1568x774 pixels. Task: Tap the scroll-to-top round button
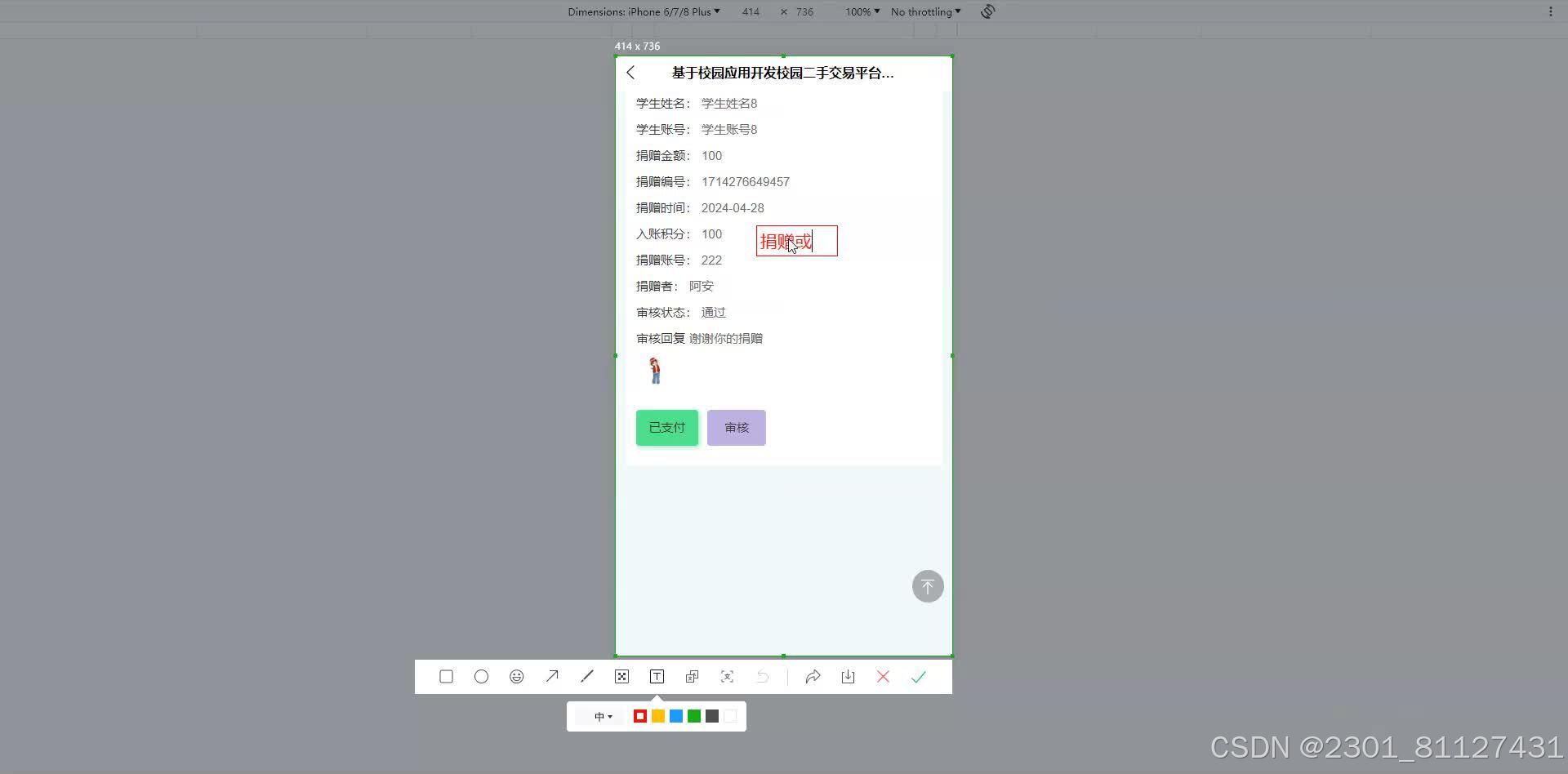928,586
